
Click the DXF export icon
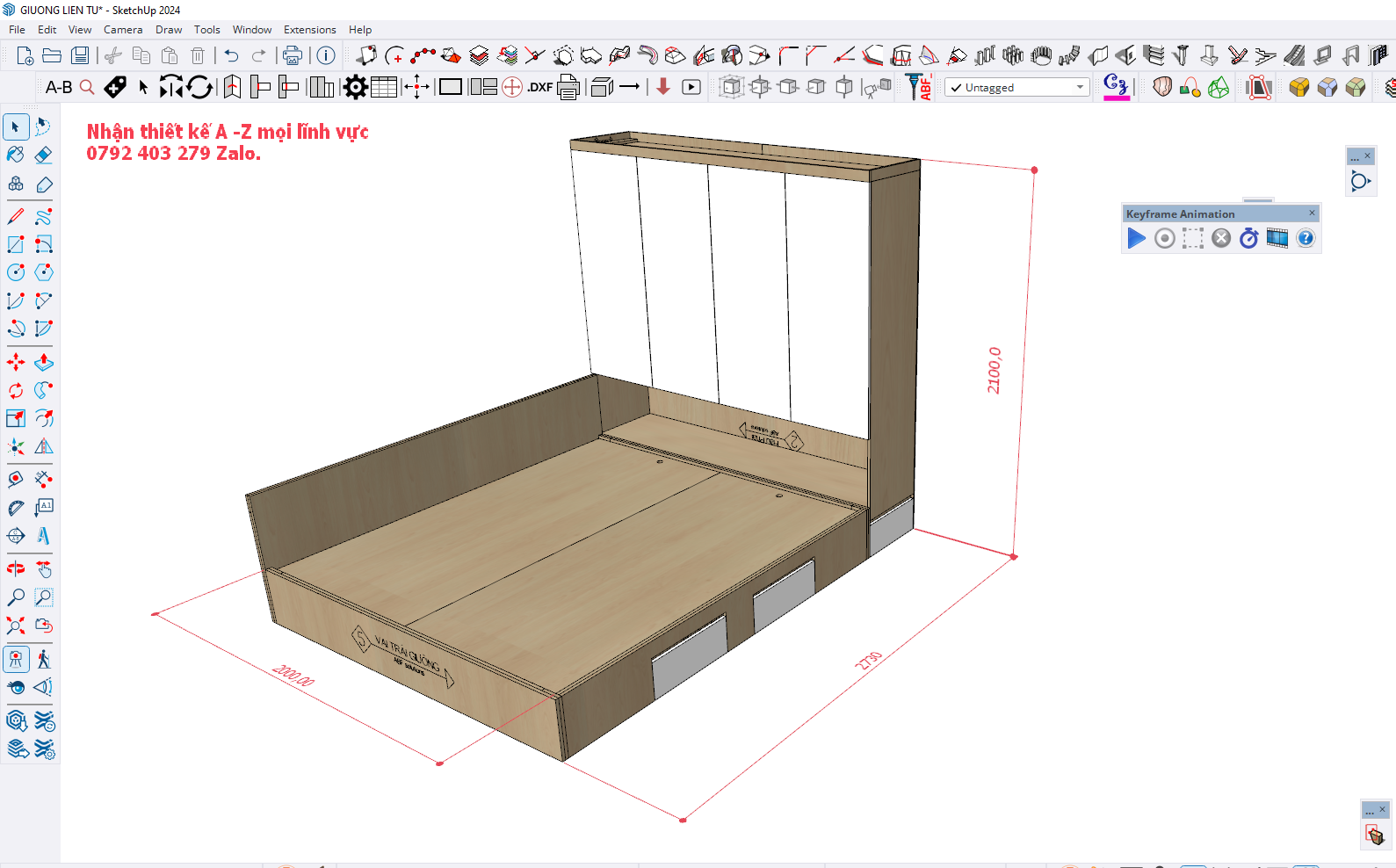(x=539, y=87)
